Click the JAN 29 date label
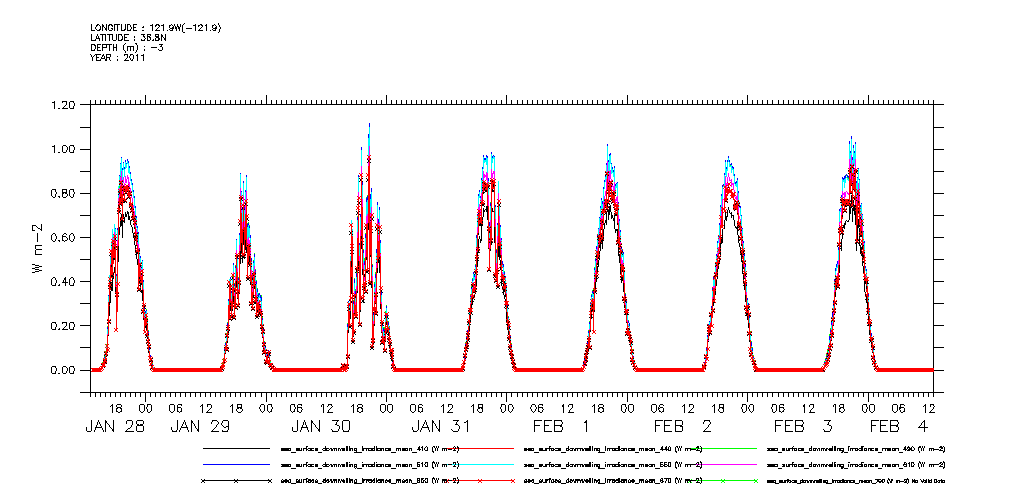The width and height of the screenshot is (1009, 504). click(x=200, y=426)
